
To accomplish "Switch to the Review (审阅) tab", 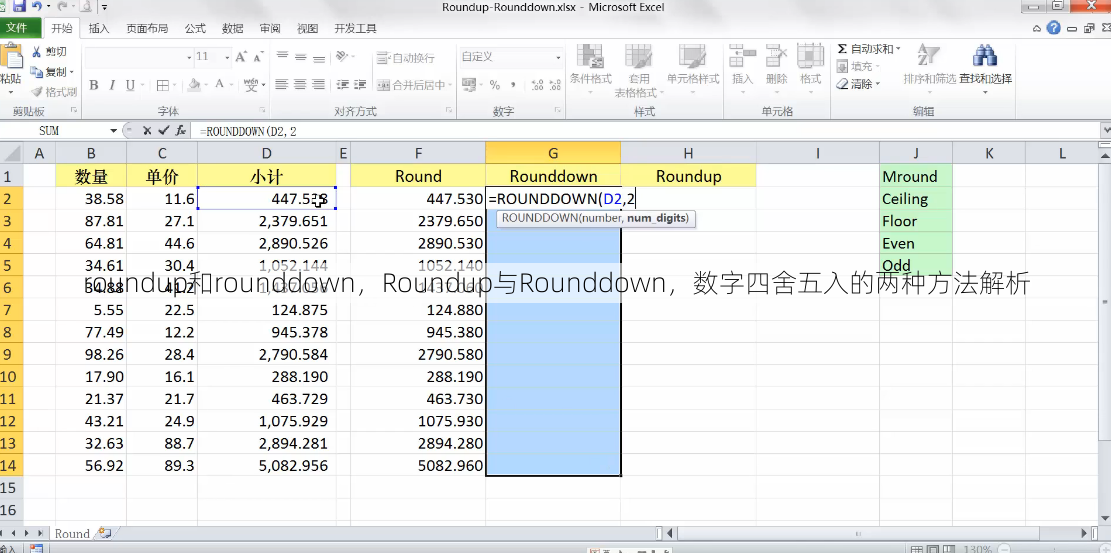I will [x=270, y=29].
